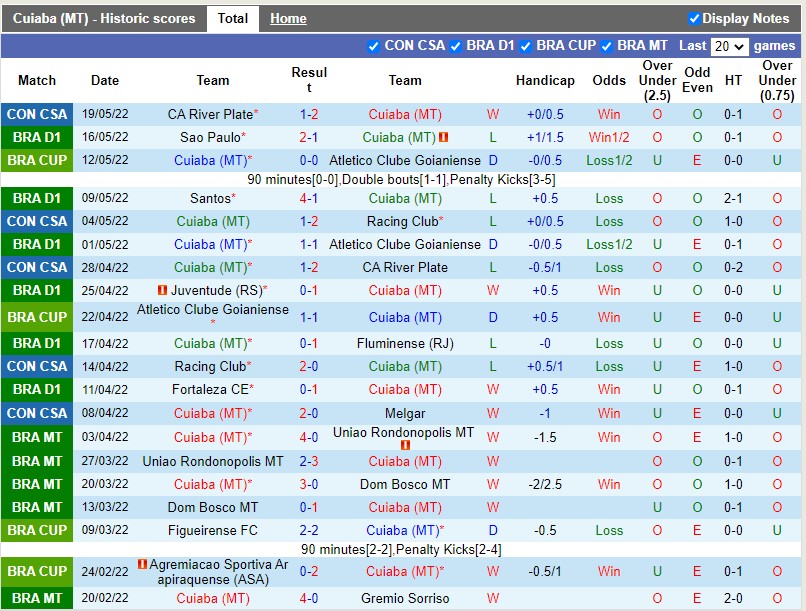Open the Home tab
Image resolution: width=806 pixels, height=611 pixels.
pyautogui.click(x=288, y=18)
